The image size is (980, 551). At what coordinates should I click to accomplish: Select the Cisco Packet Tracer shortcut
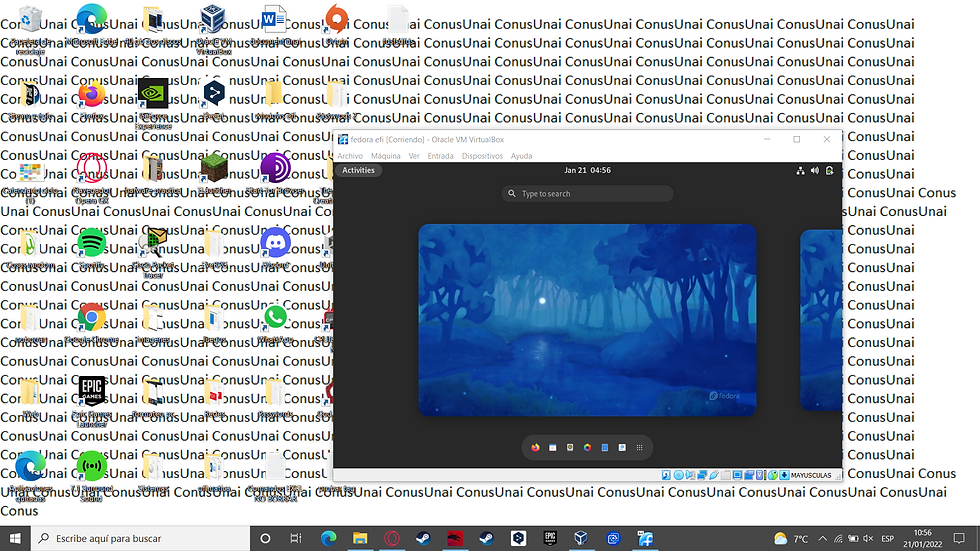coord(153,252)
